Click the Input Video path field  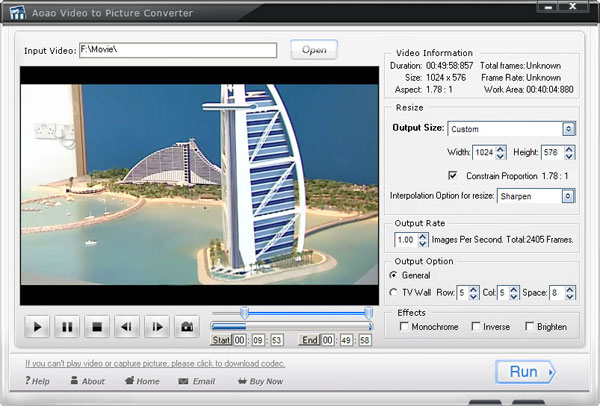[178, 50]
